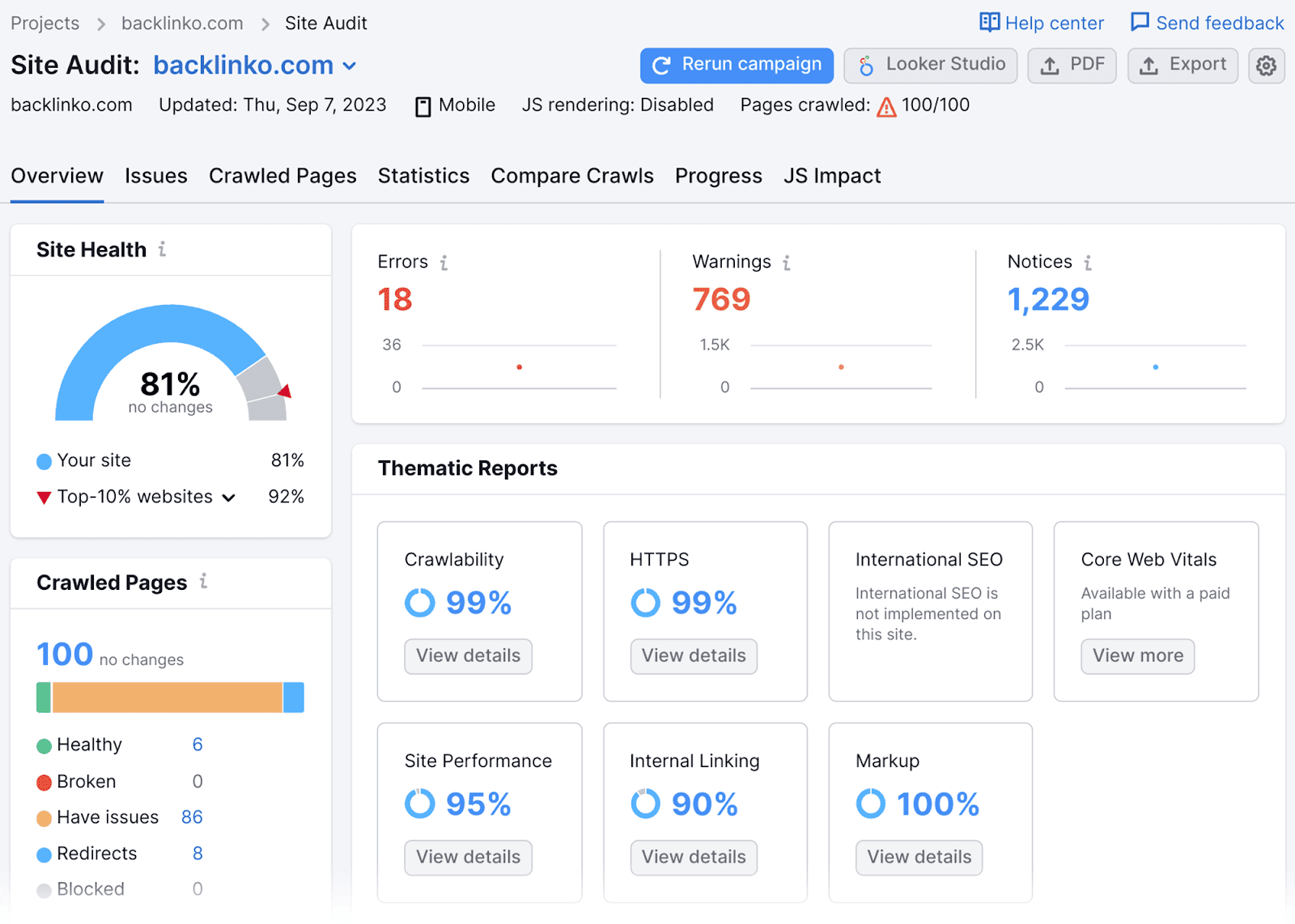Click the Notices trend data point

tap(1155, 367)
